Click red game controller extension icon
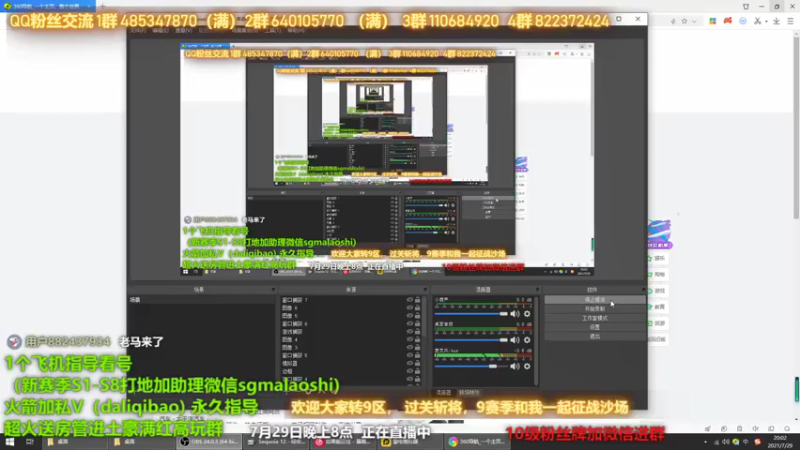 tap(728, 21)
